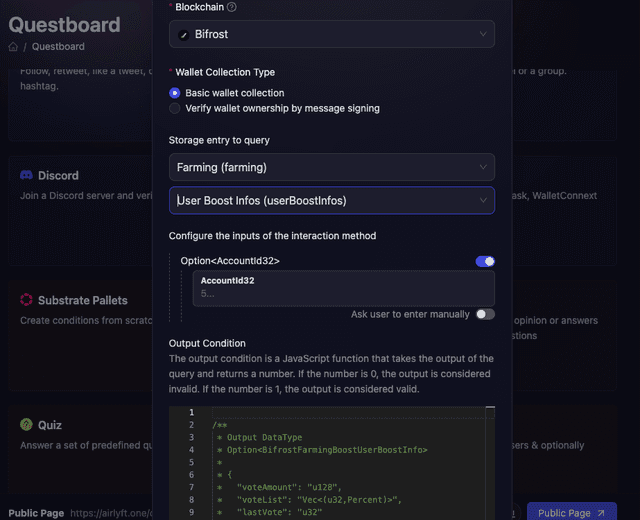Click the Quiz icon
This screenshot has width=640, height=520.
(27, 425)
